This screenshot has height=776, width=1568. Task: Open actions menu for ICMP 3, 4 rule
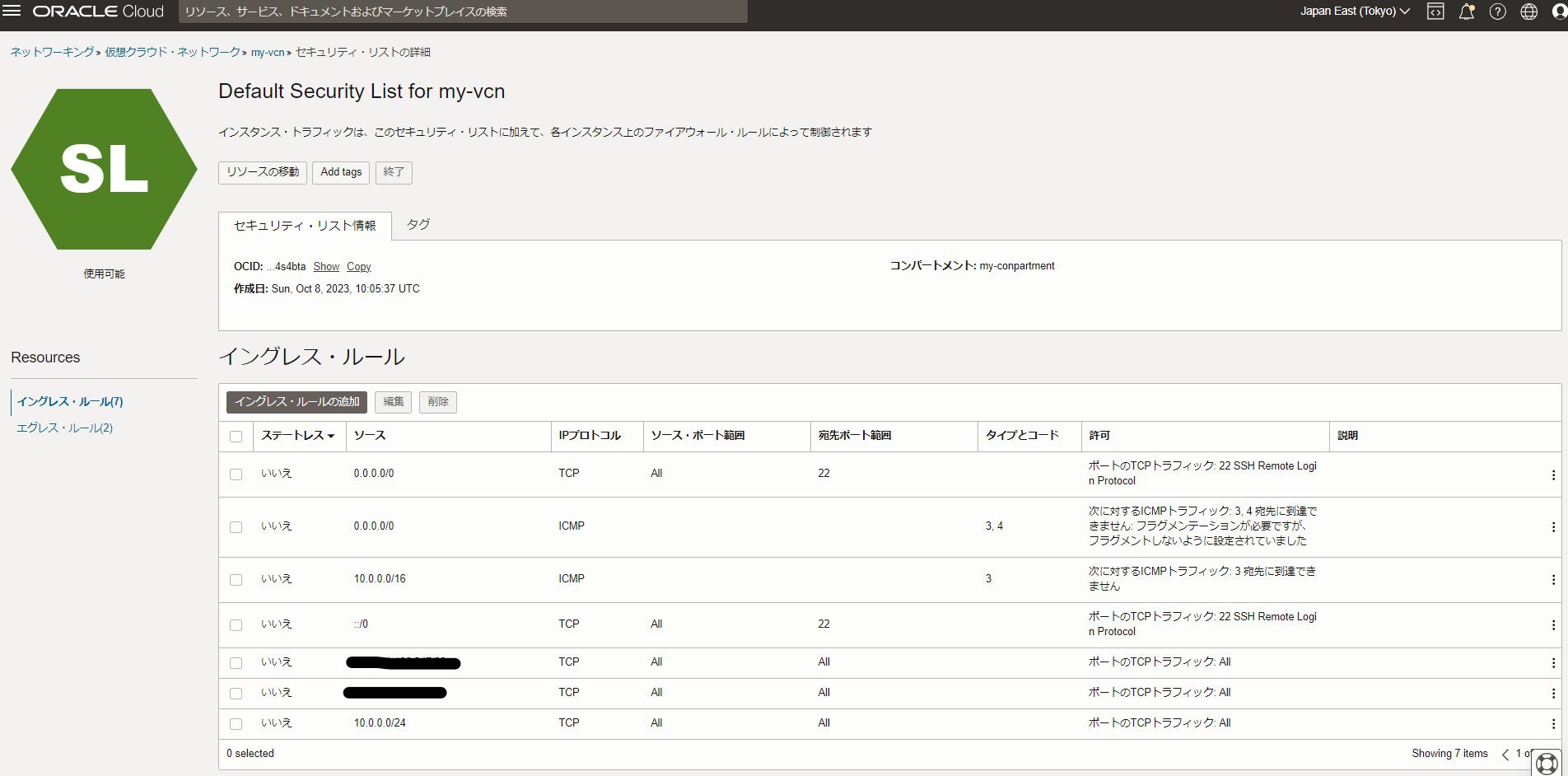point(1553,526)
